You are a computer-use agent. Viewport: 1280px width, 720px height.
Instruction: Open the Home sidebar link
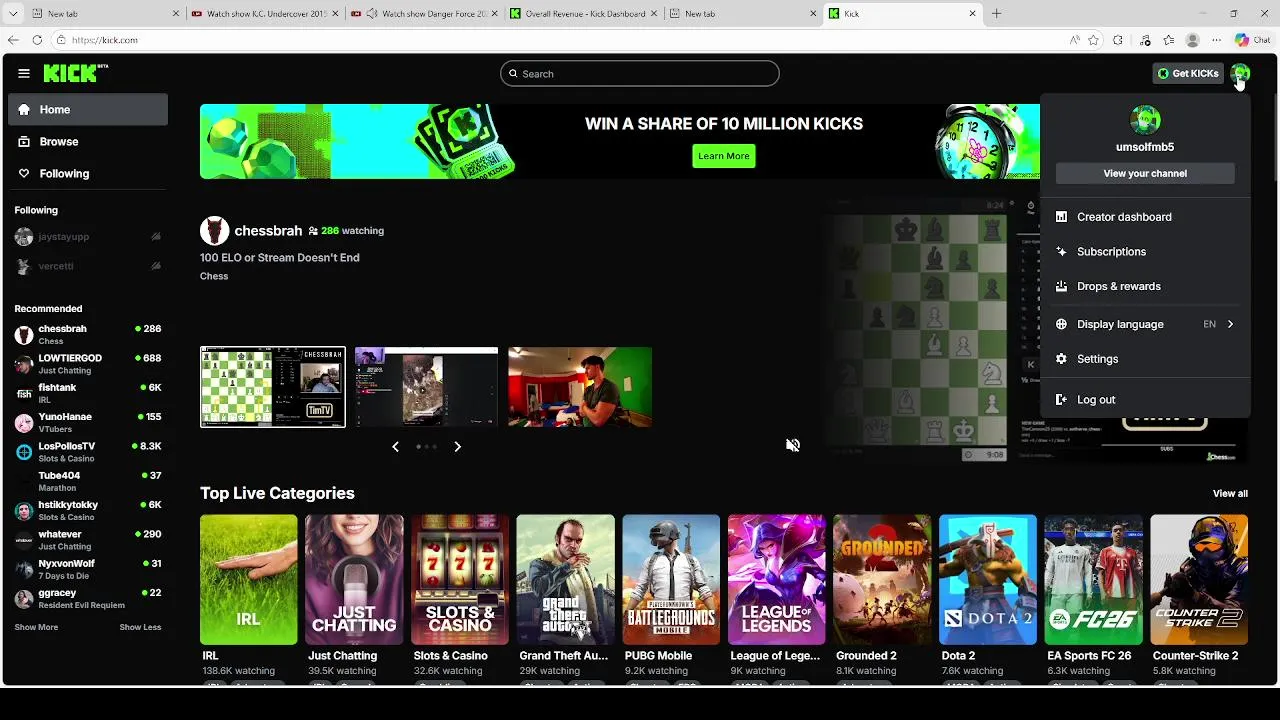pos(88,110)
